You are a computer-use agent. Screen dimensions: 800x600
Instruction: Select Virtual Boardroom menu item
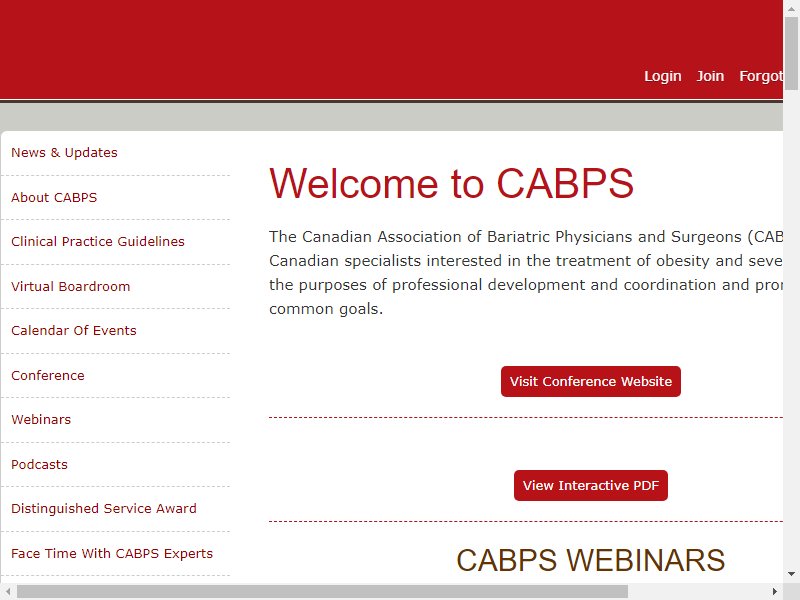click(x=70, y=286)
